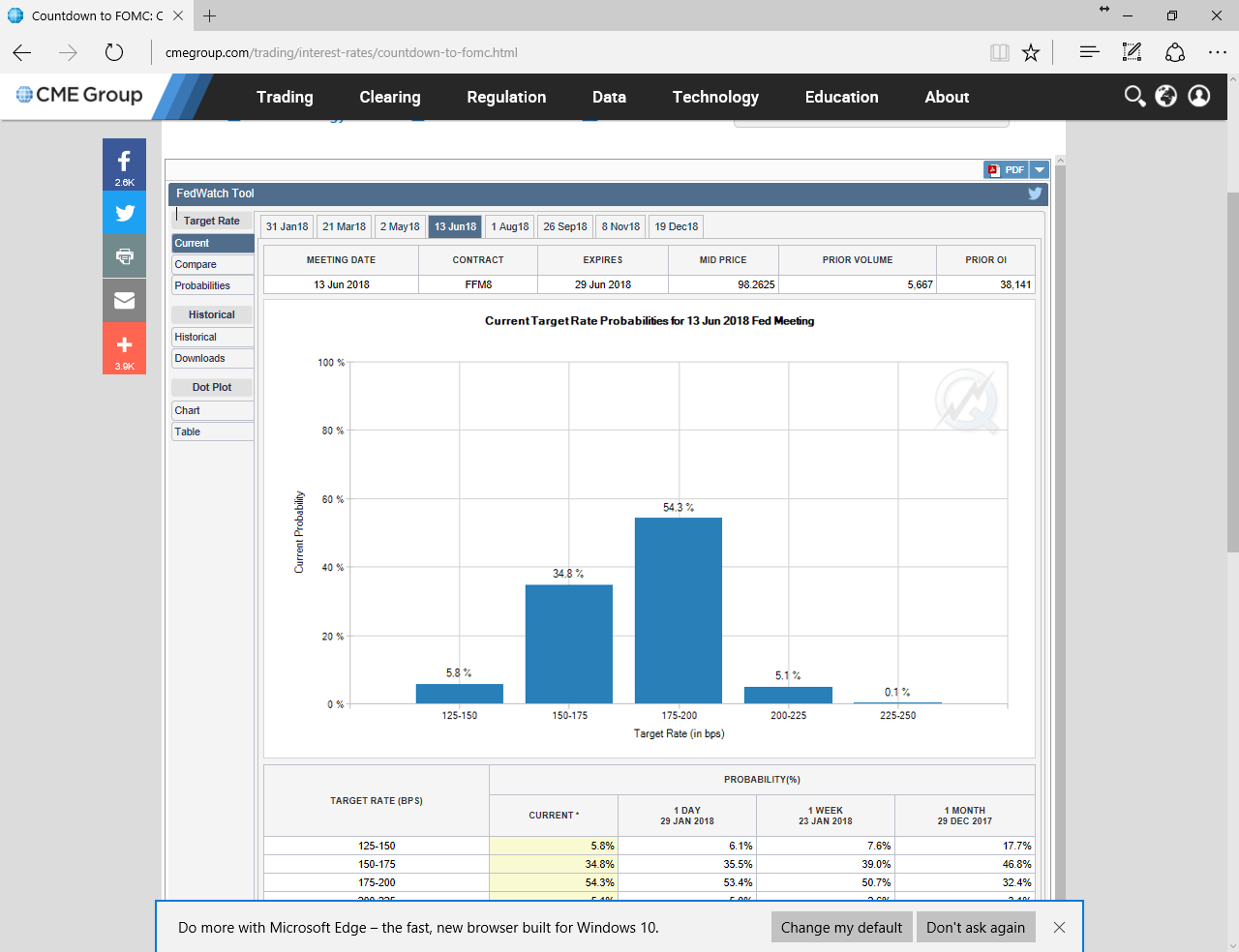Open the globe language selector icon

tap(1166, 96)
